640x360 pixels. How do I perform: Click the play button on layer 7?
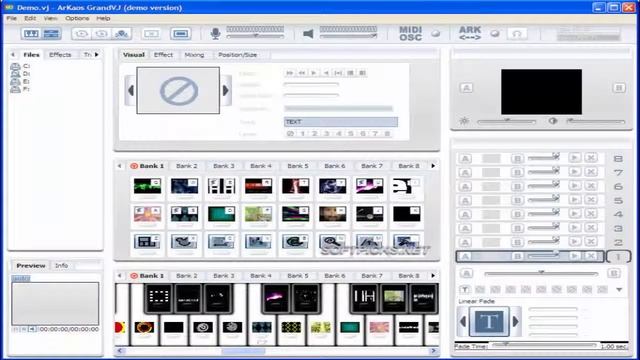[x=575, y=172]
